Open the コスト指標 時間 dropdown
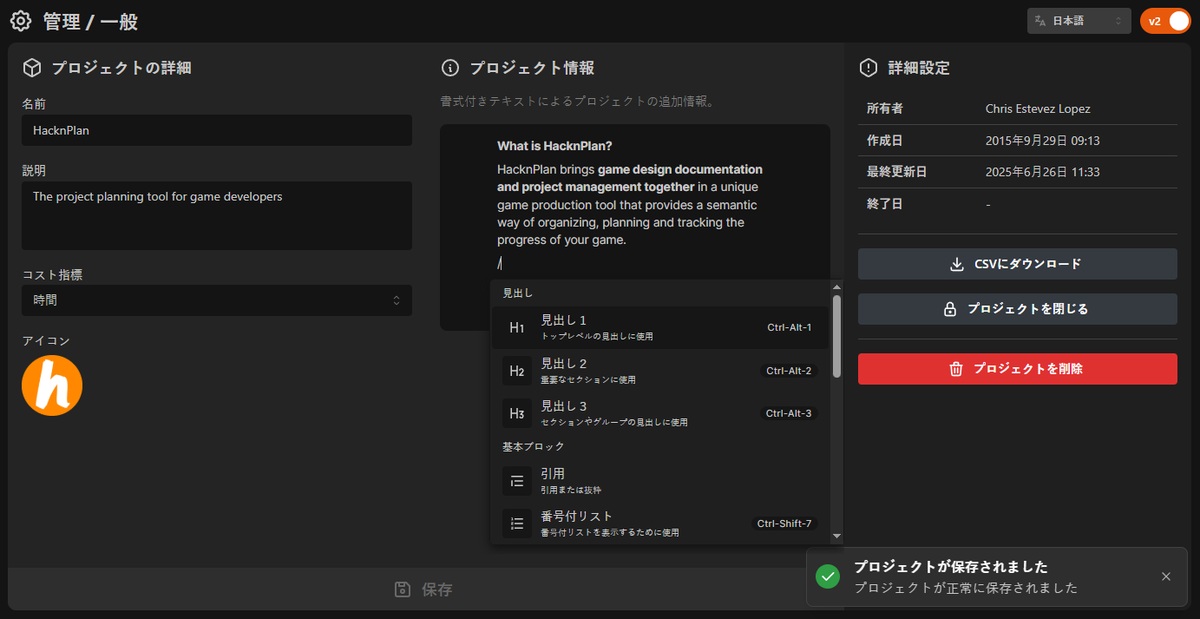Screen dimensions: 1200x619 coord(217,300)
